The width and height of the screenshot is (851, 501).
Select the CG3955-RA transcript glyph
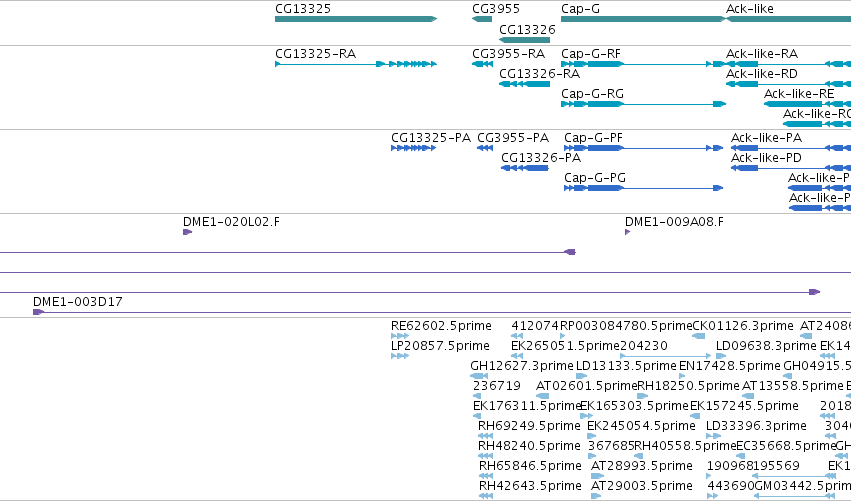point(482,64)
